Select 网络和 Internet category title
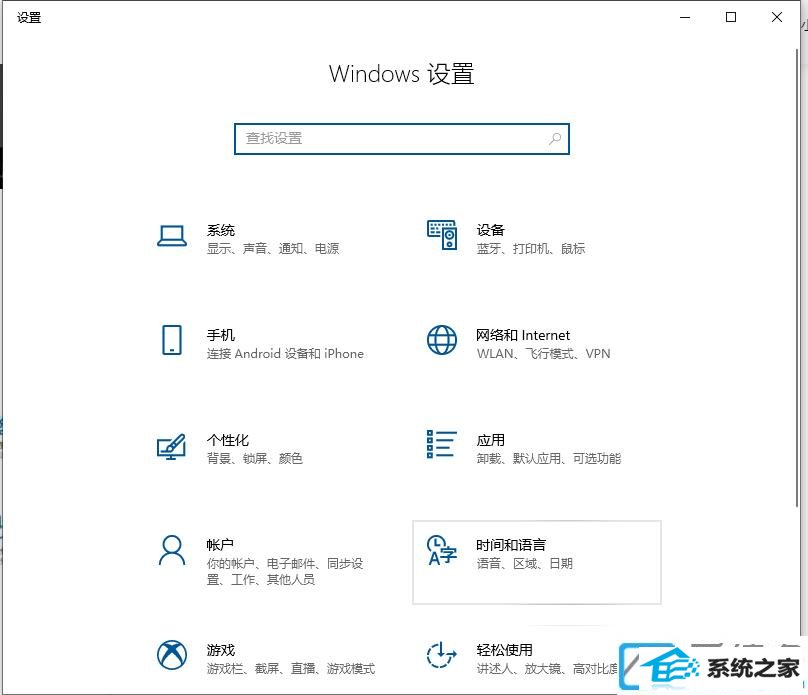The width and height of the screenshot is (808, 695). 523,335
